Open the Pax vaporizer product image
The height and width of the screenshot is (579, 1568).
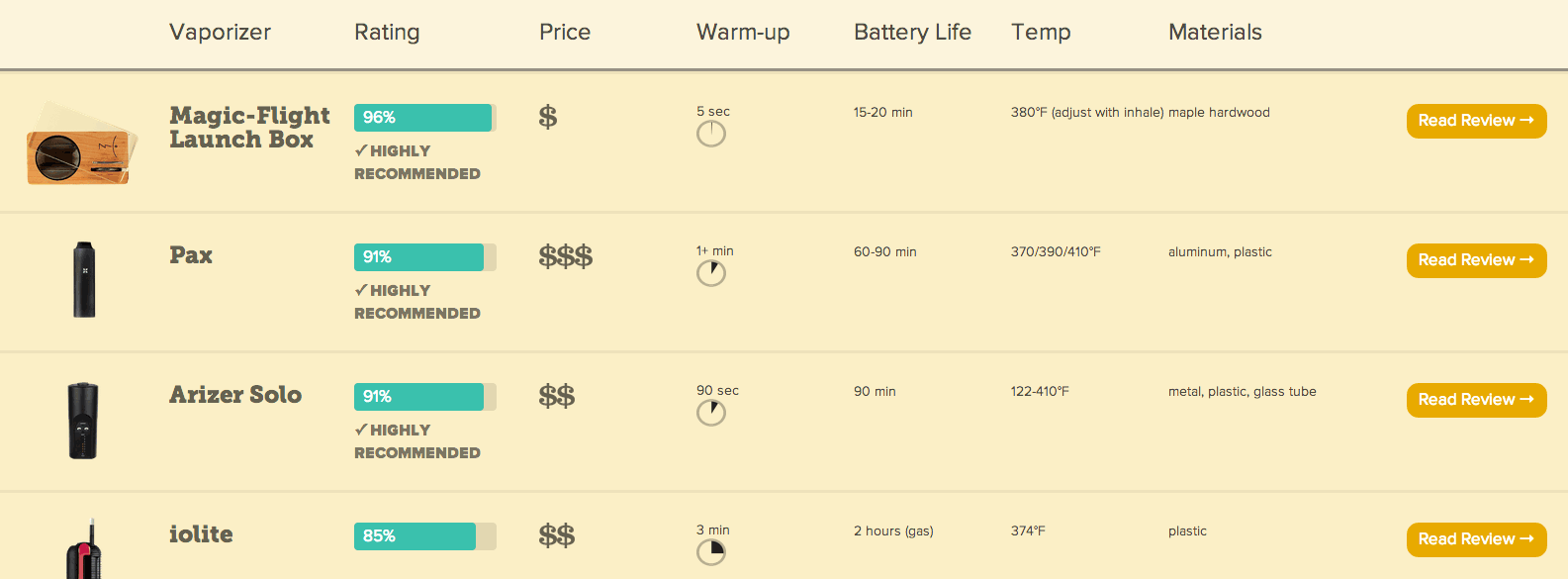84,280
